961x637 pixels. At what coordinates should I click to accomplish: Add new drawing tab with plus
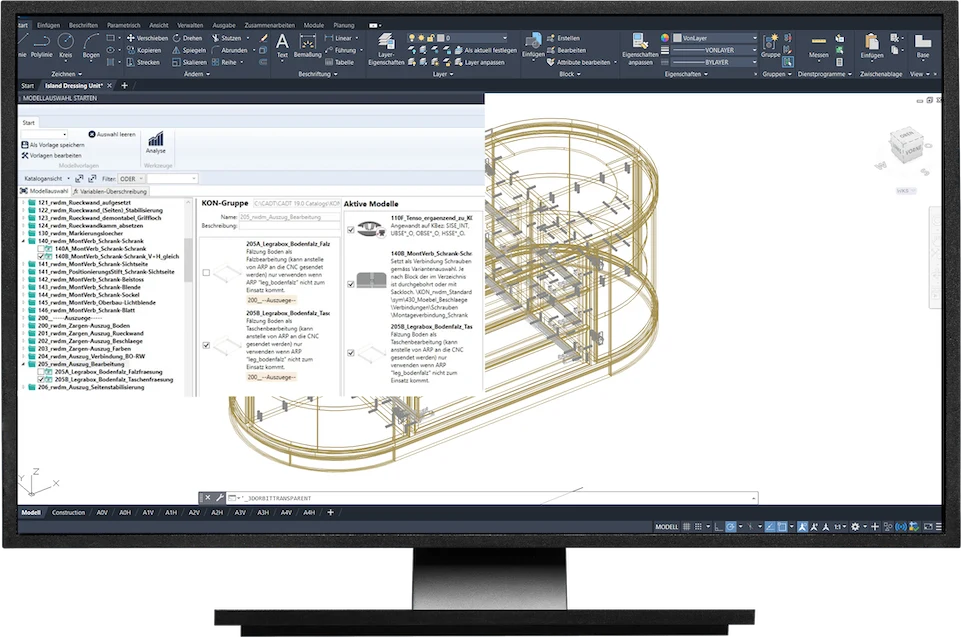click(124, 85)
